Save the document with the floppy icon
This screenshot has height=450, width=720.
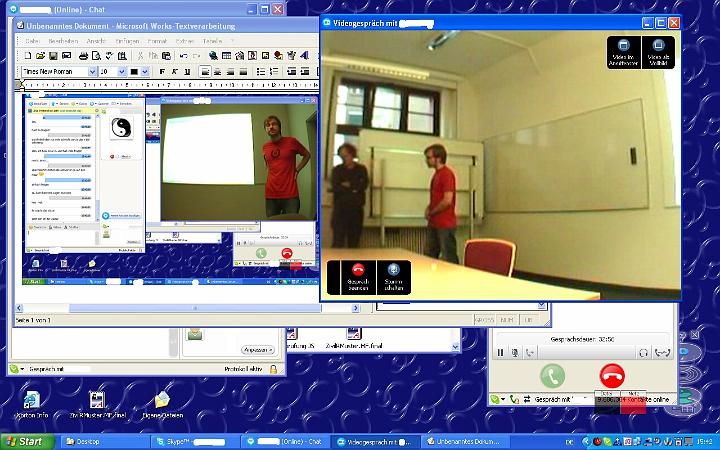(x=53, y=56)
